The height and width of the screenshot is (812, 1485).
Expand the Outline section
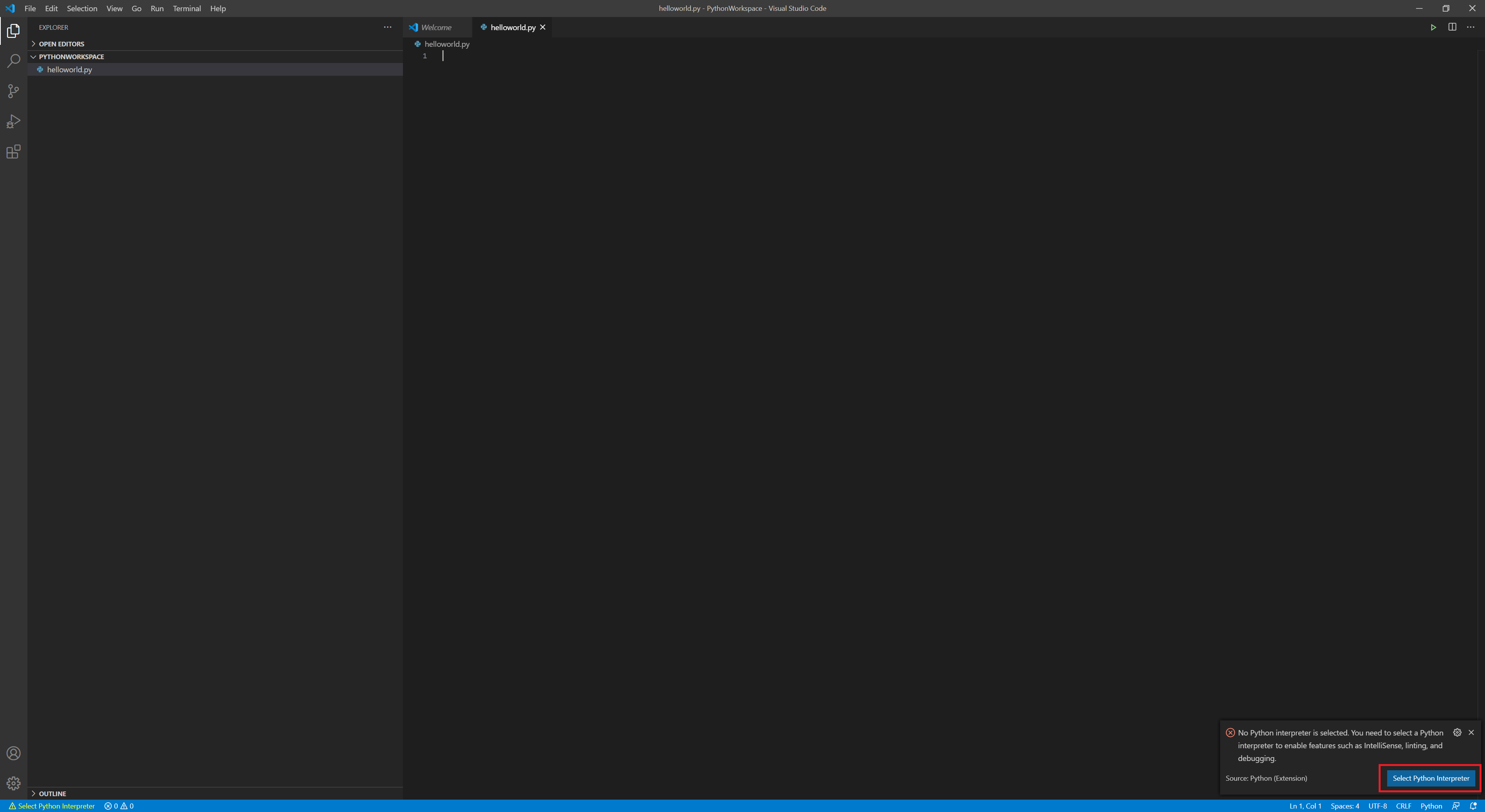tap(52, 793)
